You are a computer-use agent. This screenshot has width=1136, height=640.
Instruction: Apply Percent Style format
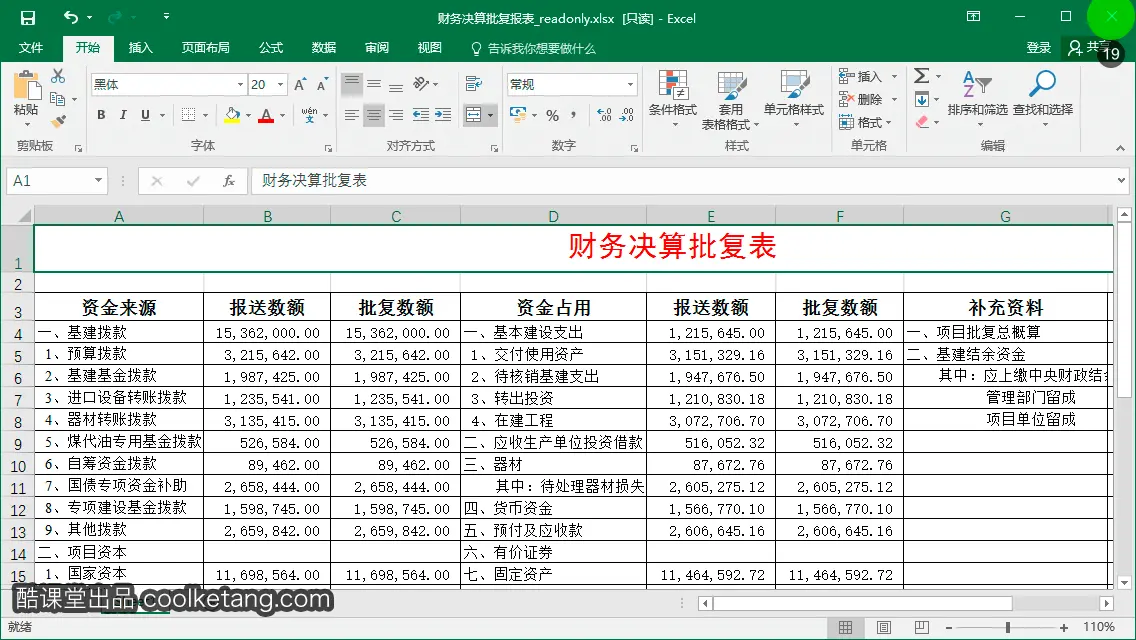pos(553,115)
